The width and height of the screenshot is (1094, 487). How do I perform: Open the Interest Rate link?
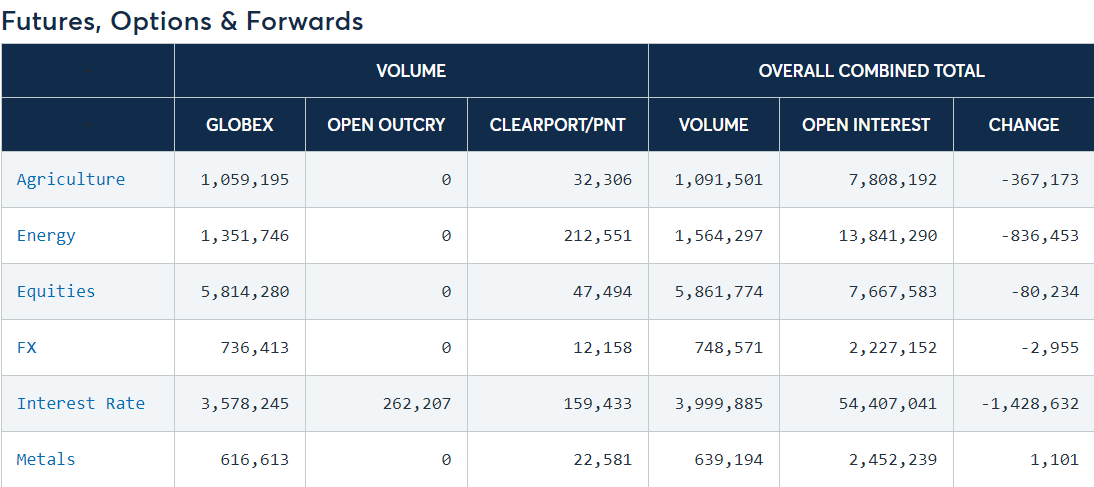(x=81, y=403)
